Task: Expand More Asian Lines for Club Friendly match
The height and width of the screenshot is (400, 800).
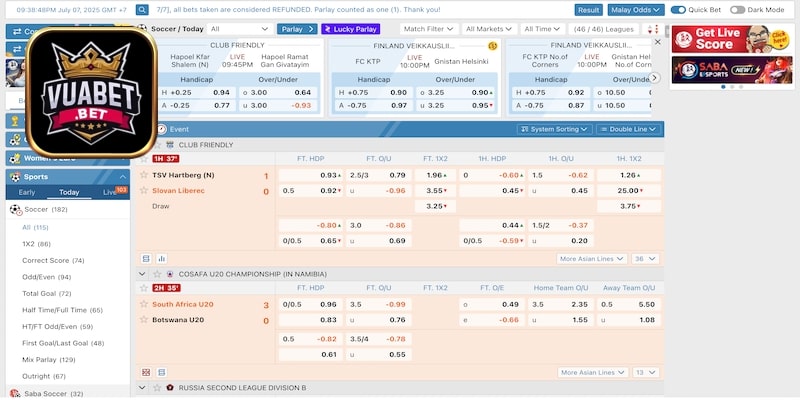Action: (x=591, y=259)
